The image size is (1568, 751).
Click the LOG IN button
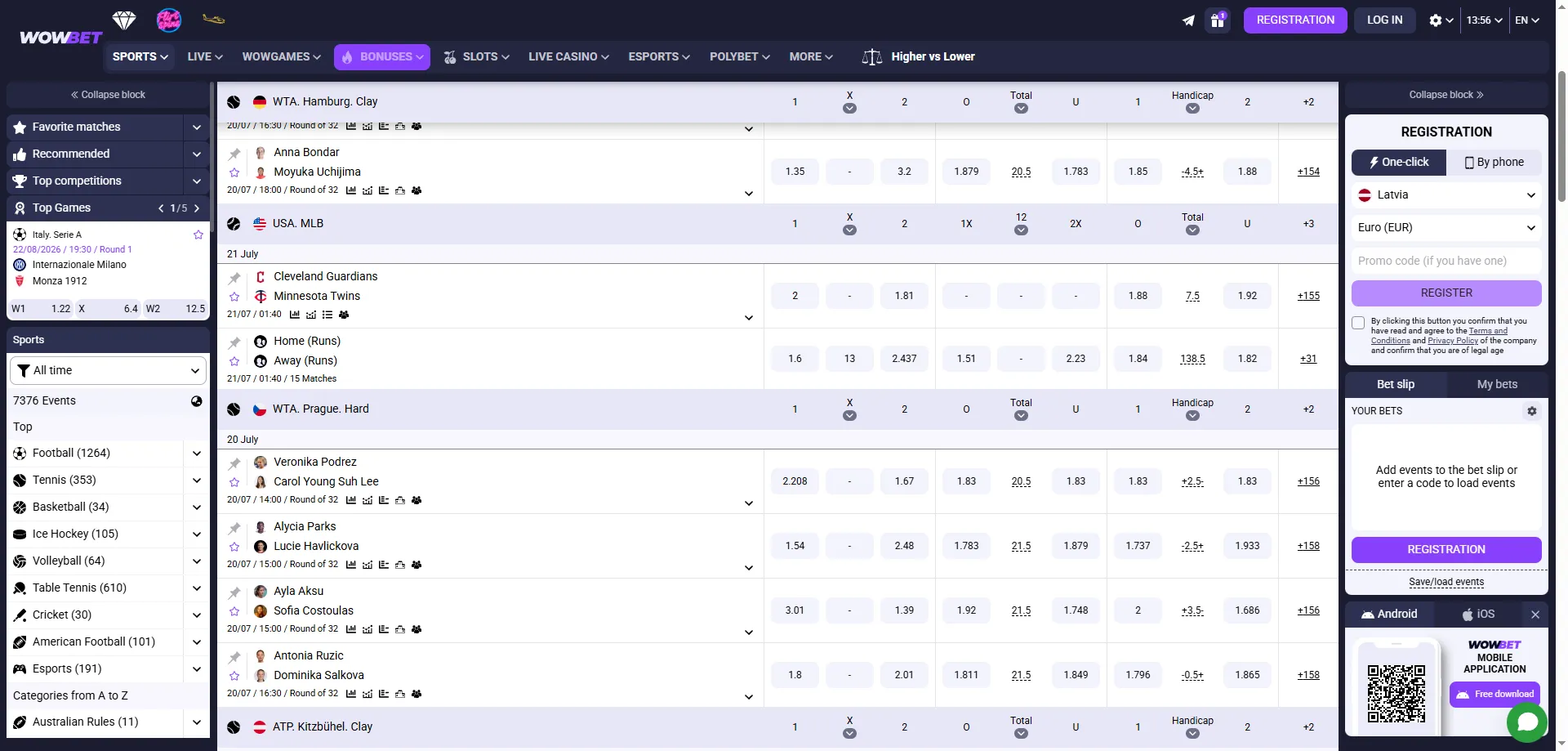tap(1385, 20)
